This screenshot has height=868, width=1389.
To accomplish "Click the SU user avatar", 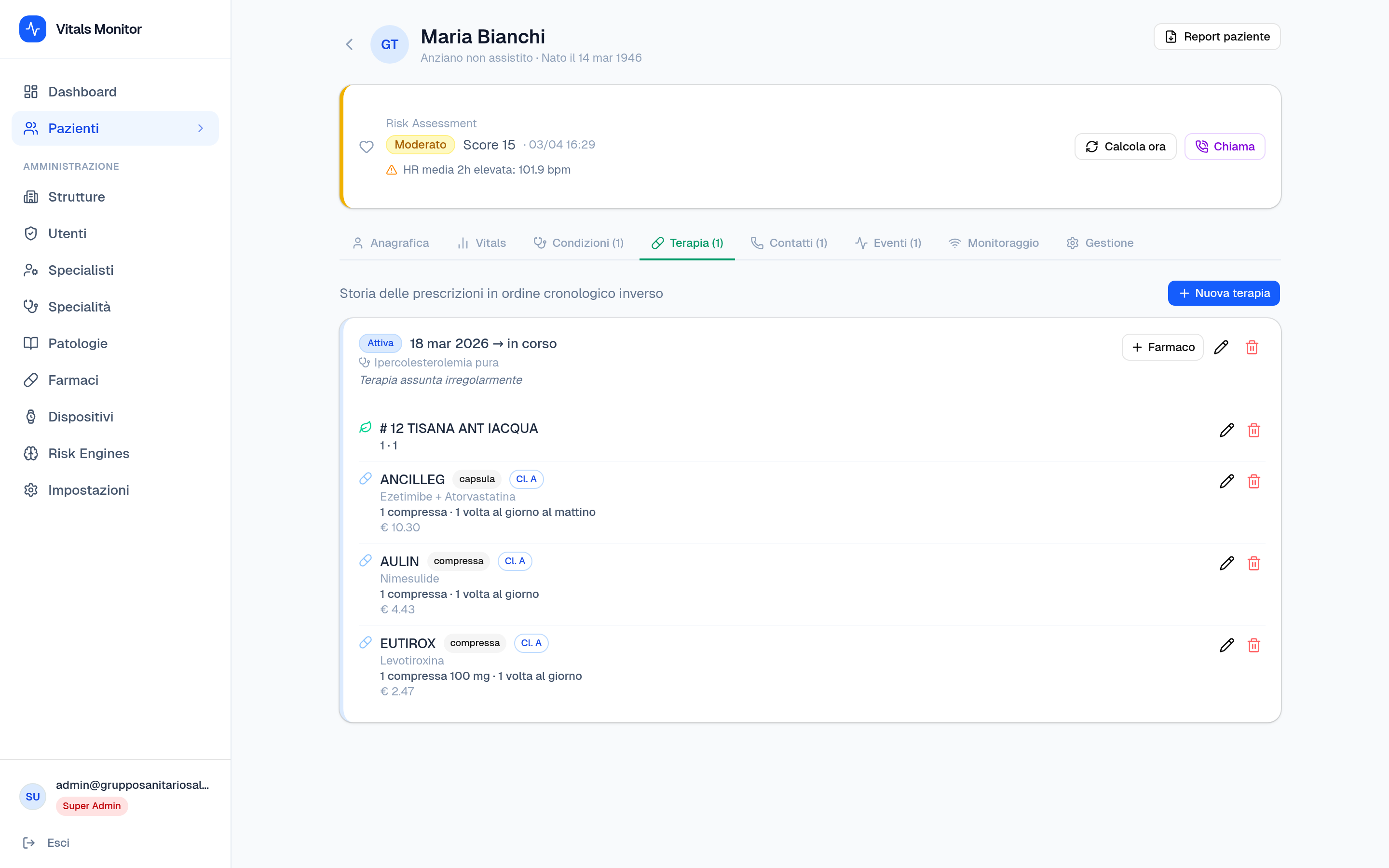I will point(33,797).
